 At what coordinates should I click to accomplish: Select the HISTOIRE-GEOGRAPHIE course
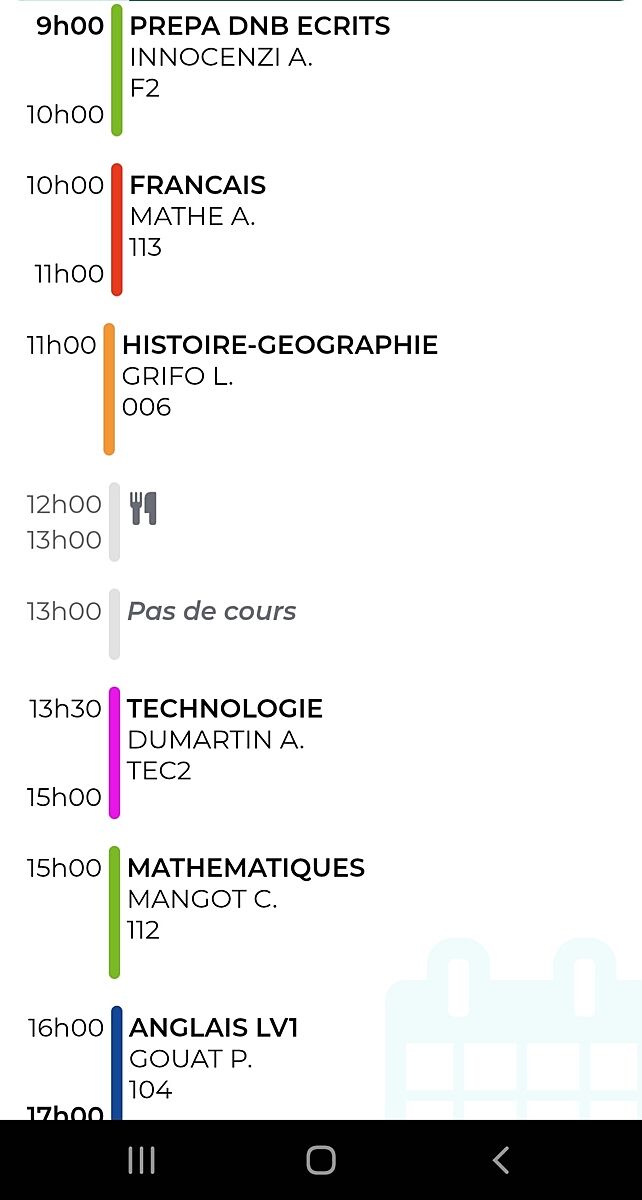280,346
